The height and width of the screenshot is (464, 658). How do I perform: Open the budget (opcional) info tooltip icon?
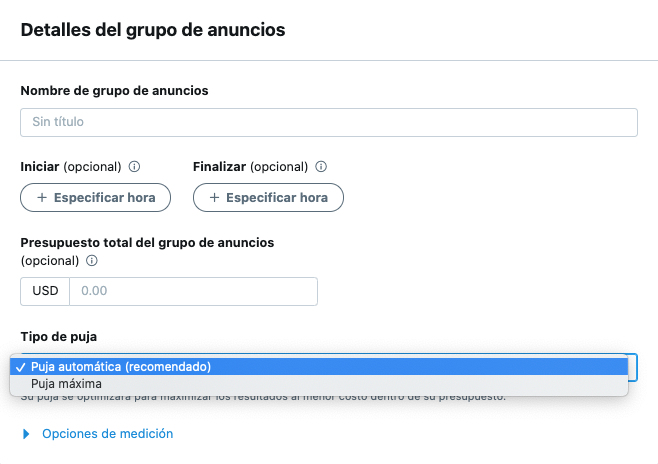point(92,261)
